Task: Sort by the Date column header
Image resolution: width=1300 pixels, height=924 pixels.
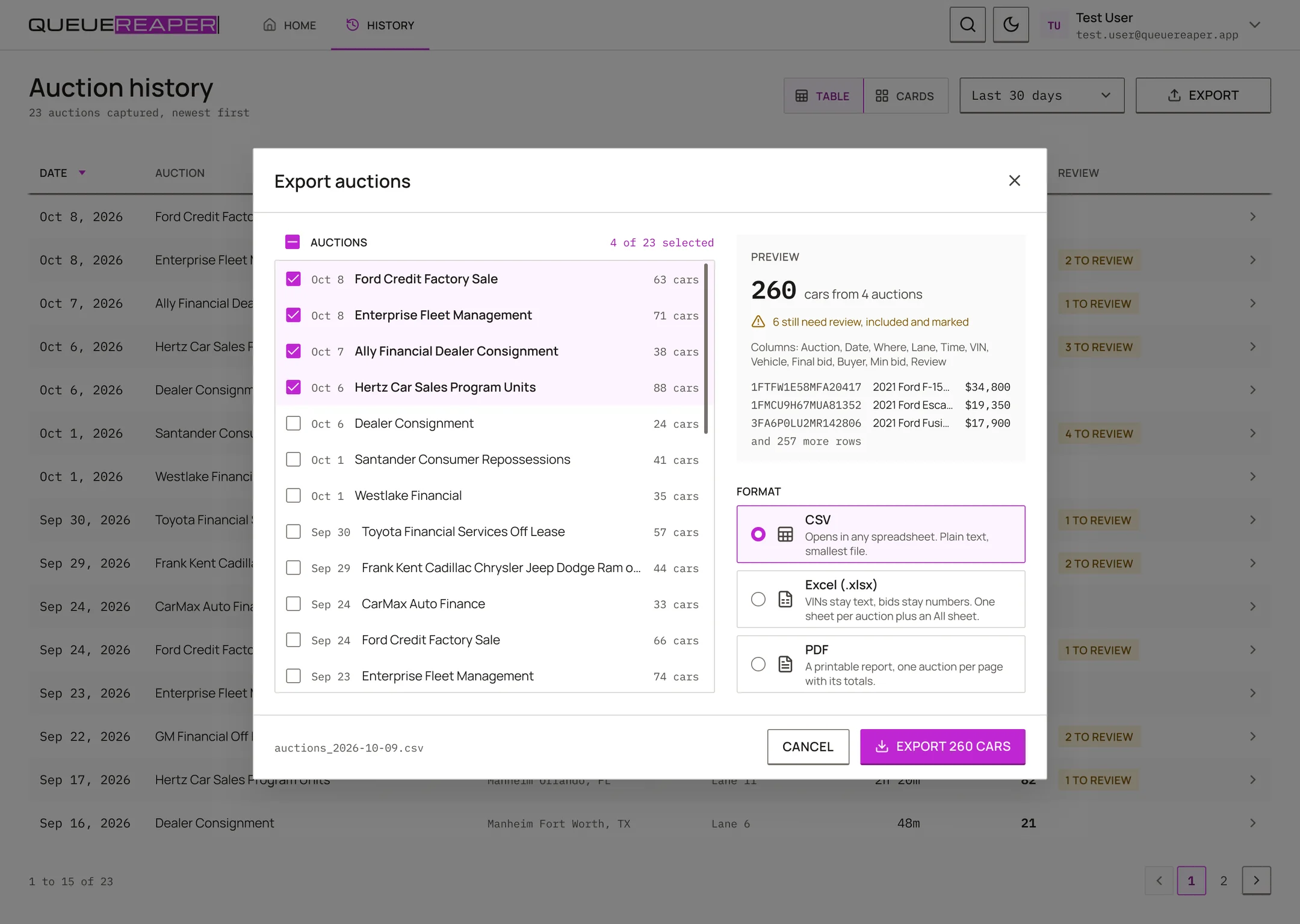Action: [x=63, y=173]
